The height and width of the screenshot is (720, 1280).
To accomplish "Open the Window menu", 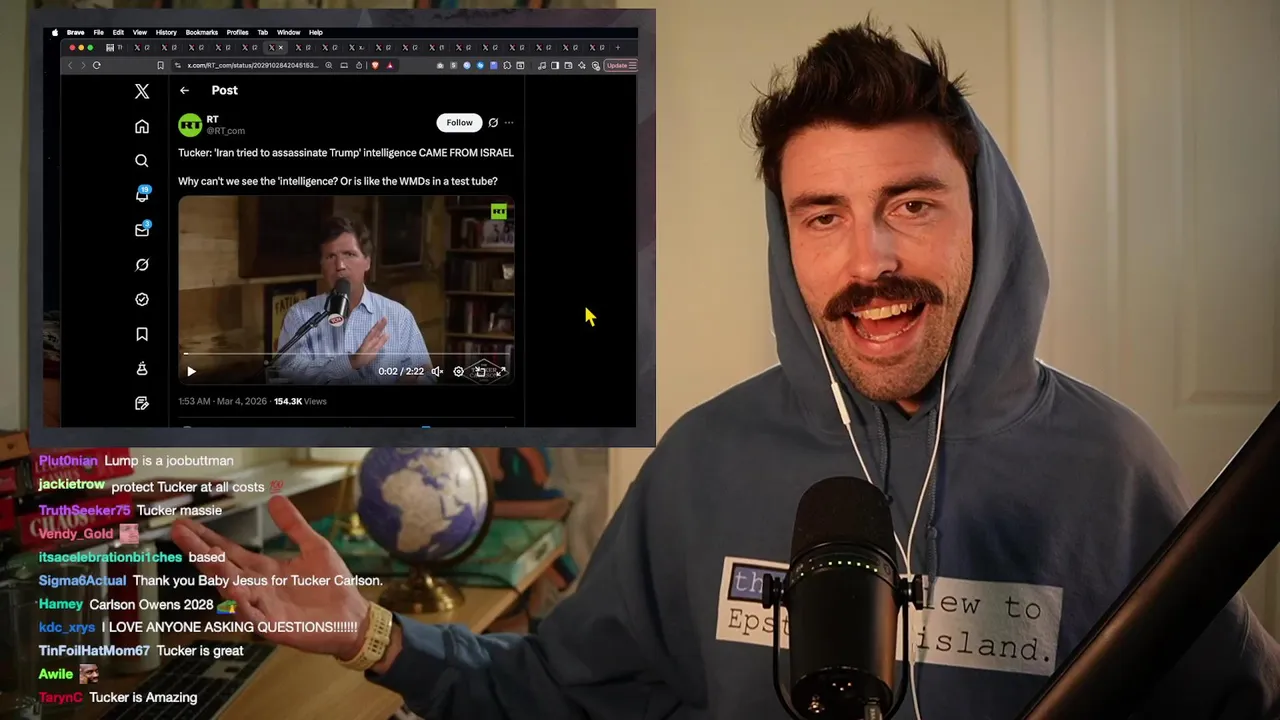I will point(288,32).
